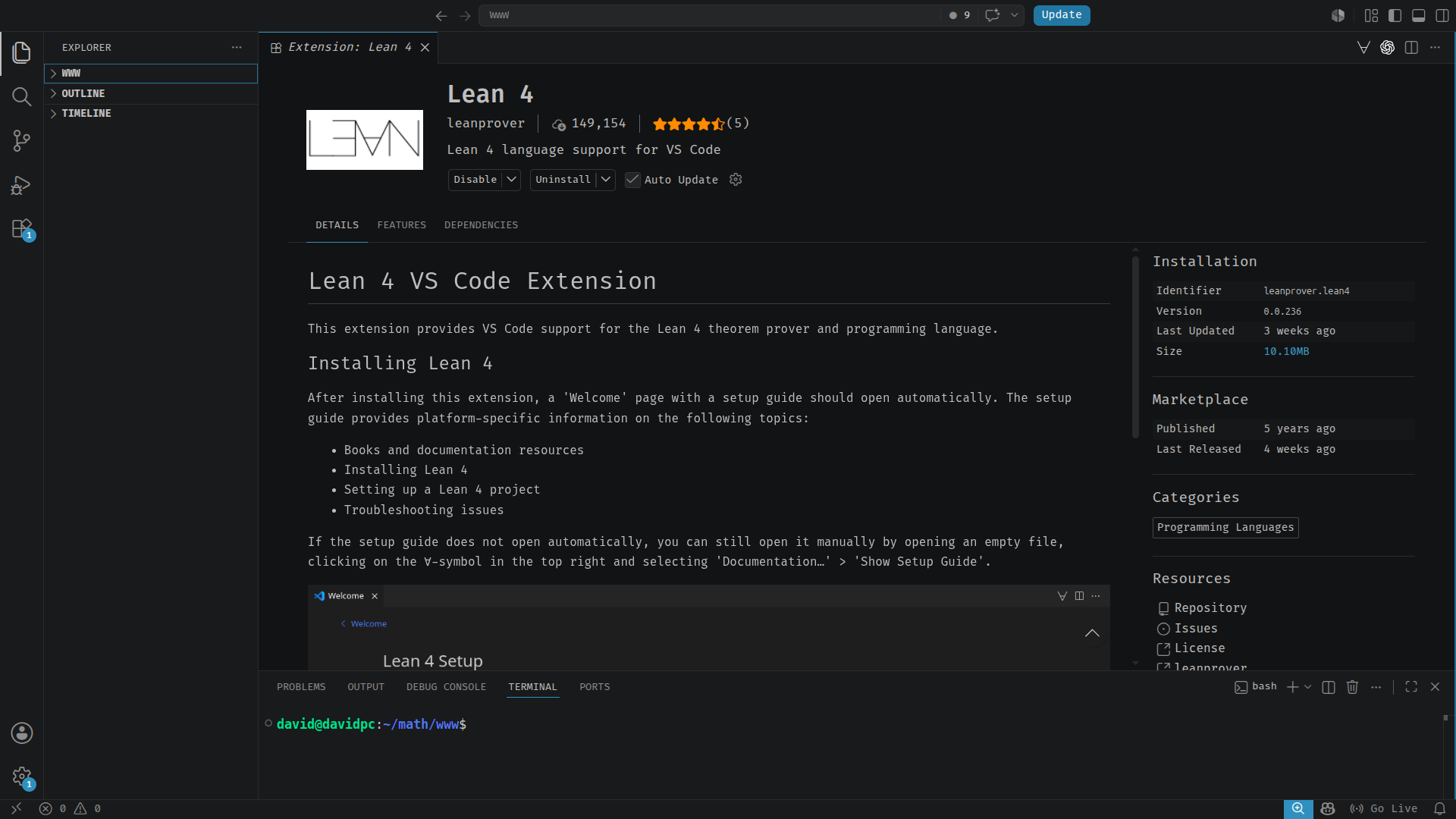
Task: Go forward with the navigation arrow
Action: point(465,15)
